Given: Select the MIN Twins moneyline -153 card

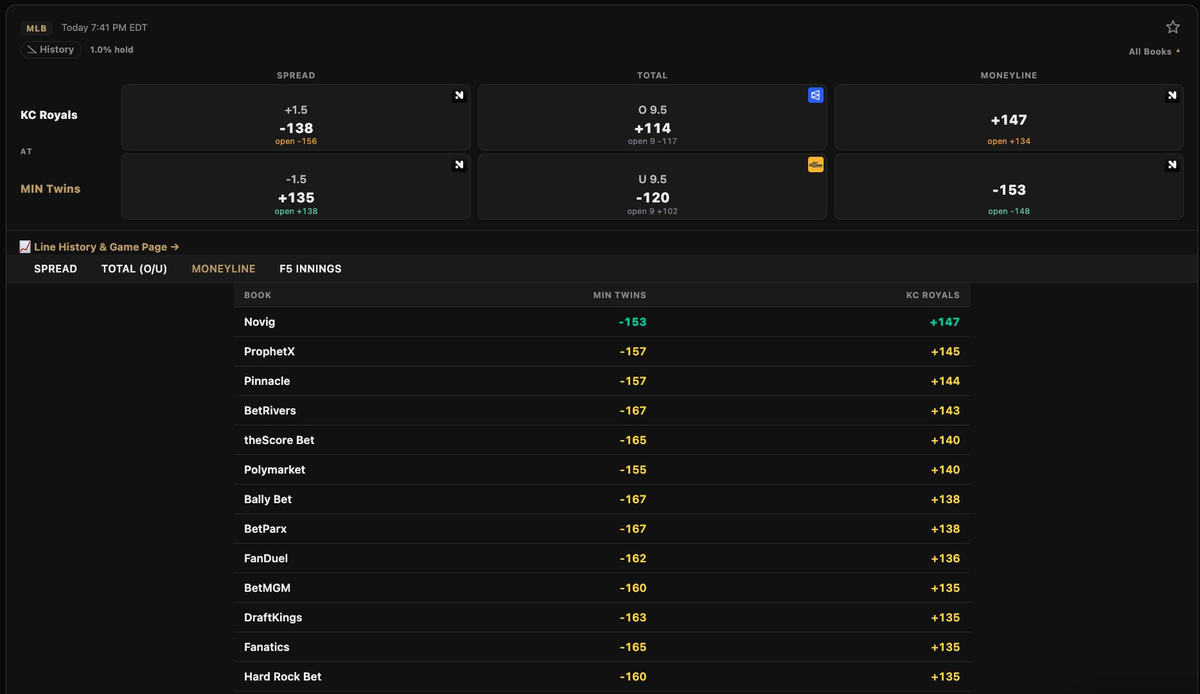Looking at the screenshot, I should tap(1009, 187).
